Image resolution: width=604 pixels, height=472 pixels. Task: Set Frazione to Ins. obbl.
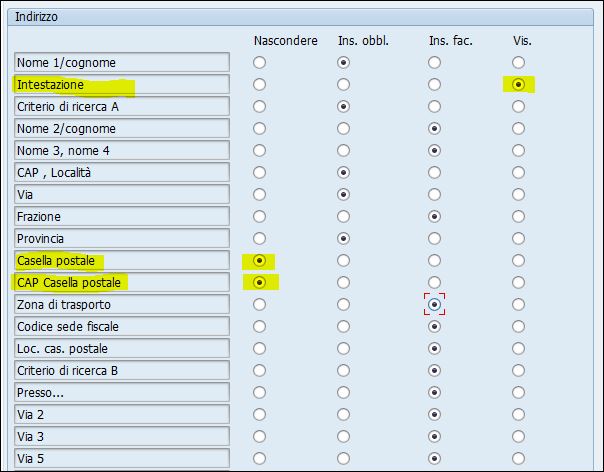343,217
